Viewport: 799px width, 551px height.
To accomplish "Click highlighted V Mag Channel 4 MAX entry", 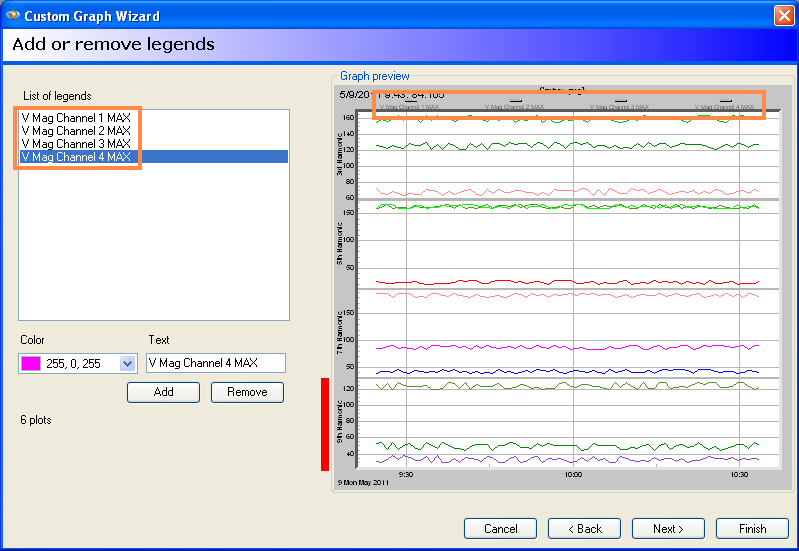I will pyautogui.click(x=76, y=157).
